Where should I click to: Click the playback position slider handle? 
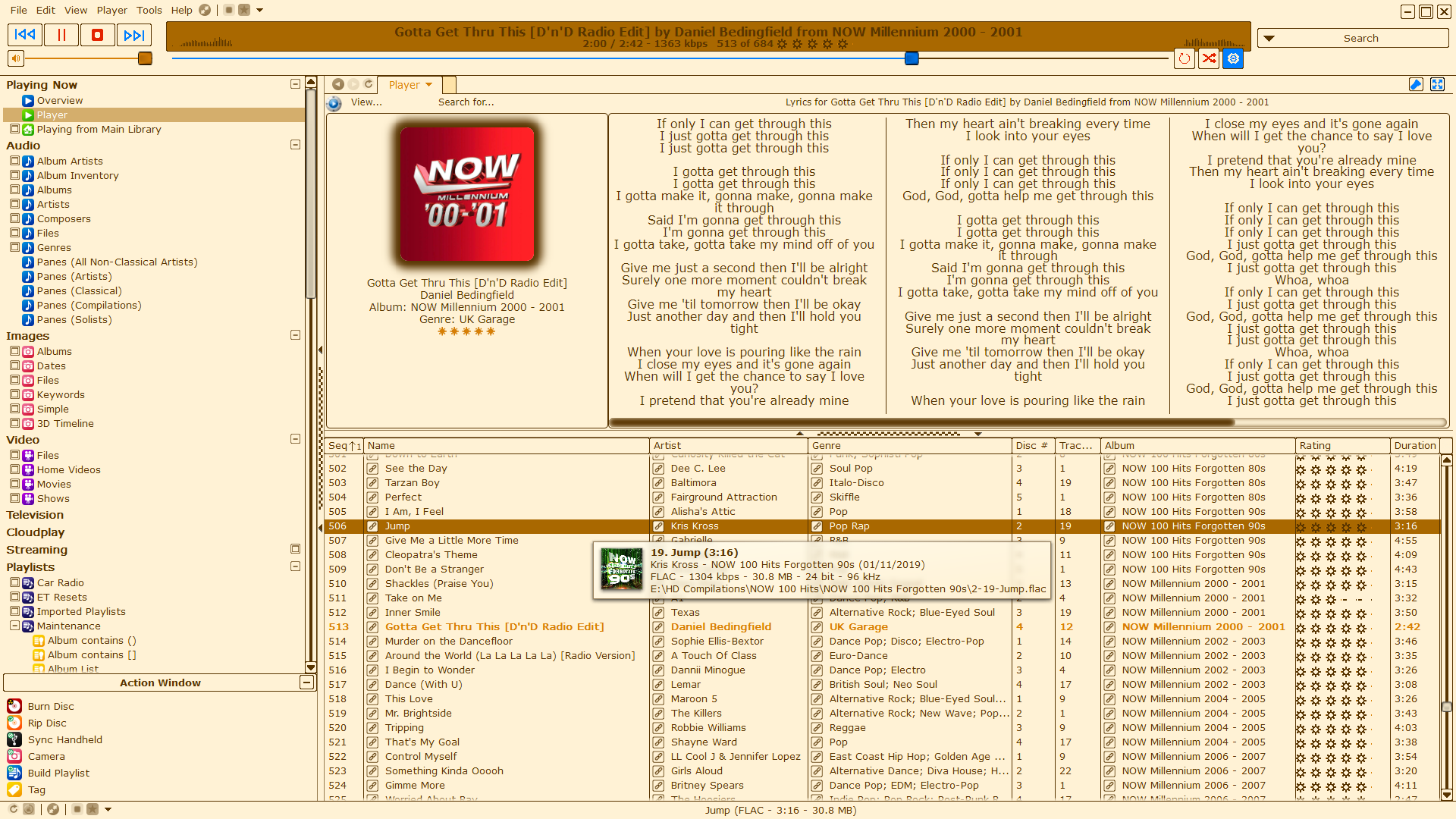tap(912, 58)
